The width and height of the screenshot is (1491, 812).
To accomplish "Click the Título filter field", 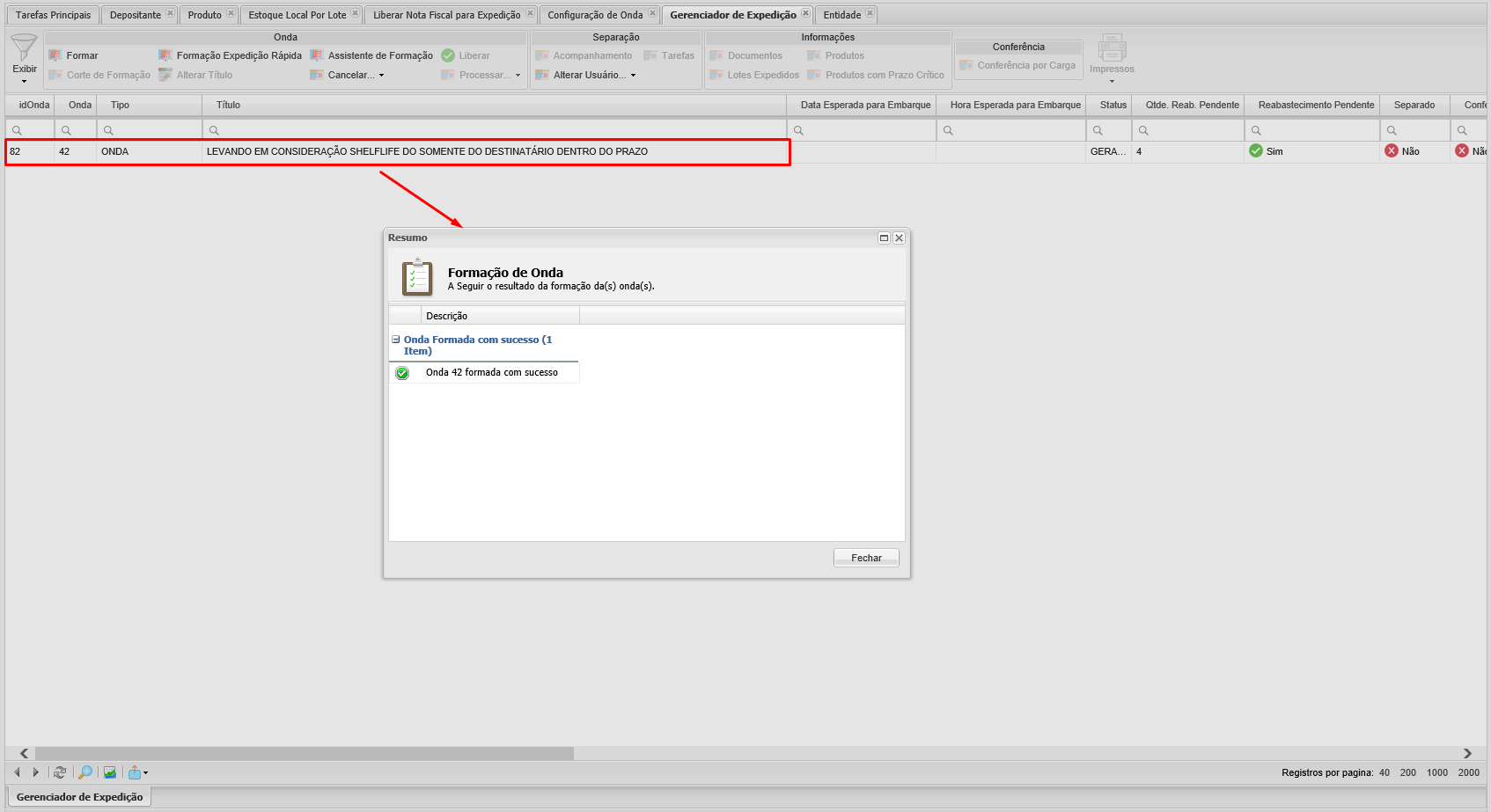I will pyautogui.click(x=495, y=130).
